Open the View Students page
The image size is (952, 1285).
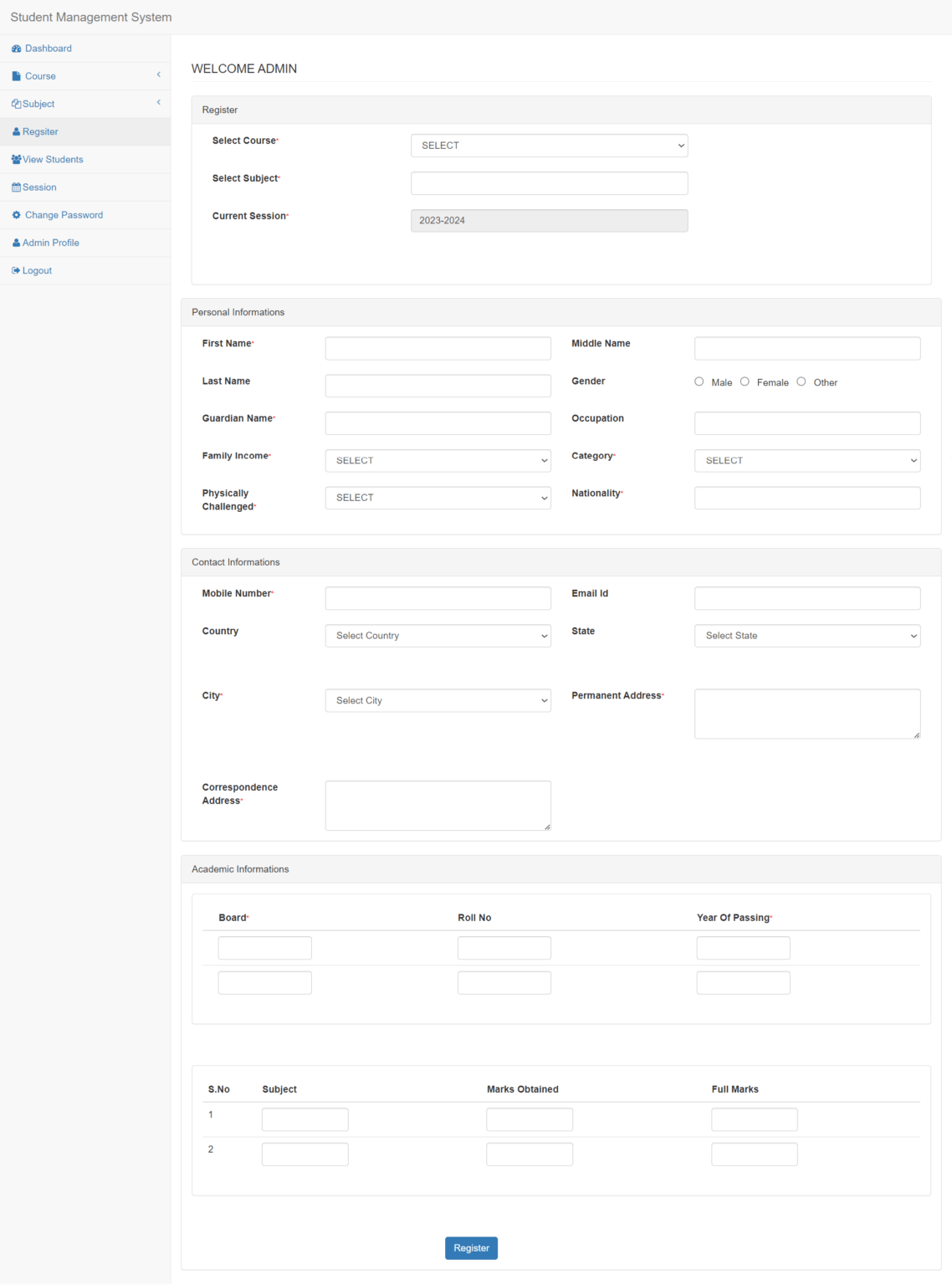pyautogui.click(x=53, y=159)
